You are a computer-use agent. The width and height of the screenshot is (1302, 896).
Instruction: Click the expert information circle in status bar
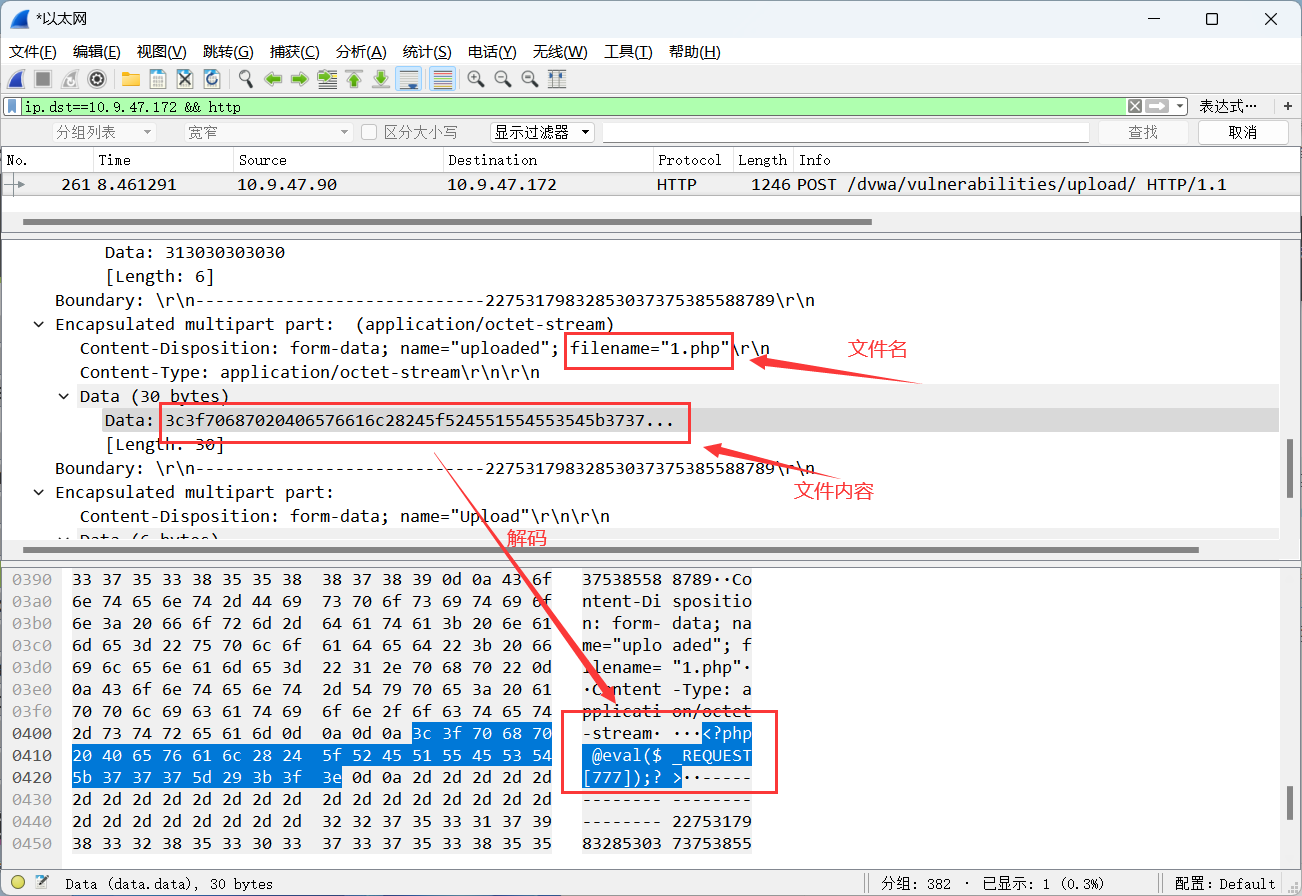(x=18, y=883)
